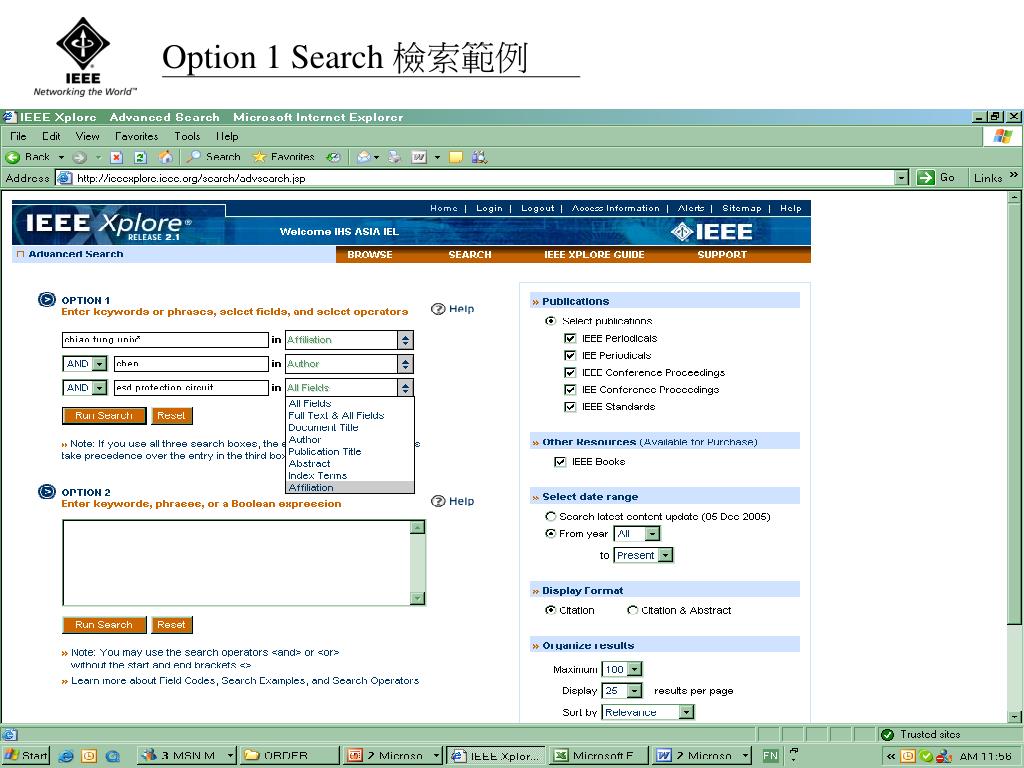Image resolution: width=1024 pixels, height=768 pixels.
Task: Open Help icon beside Option 2
Action: (x=438, y=501)
